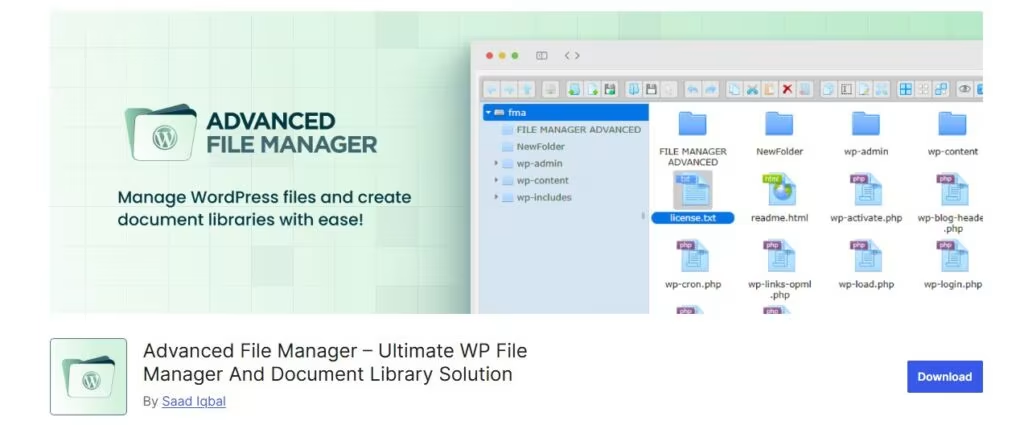1024x425 pixels.
Task: Click the Select none toolbar icon
Action: 923,89
